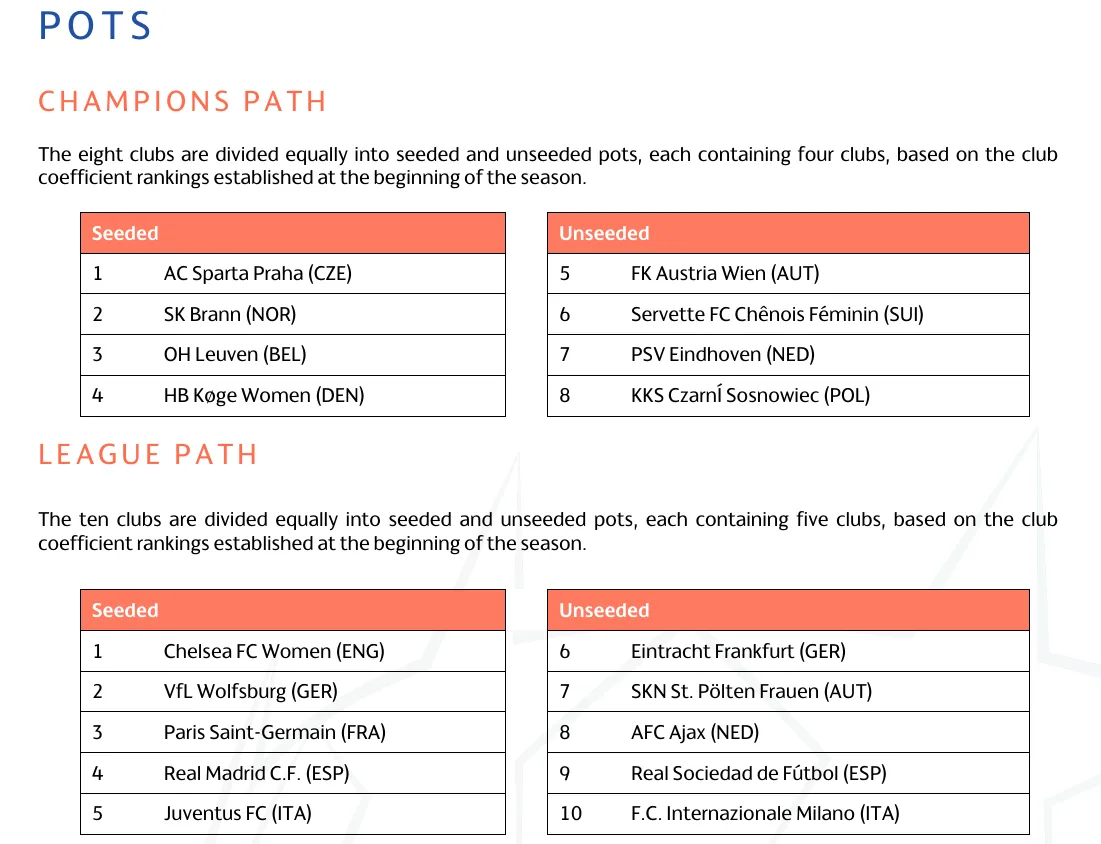Image resolution: width=1101 pixels, height=844 pixels.
Task: Click the Eintracht Frankfurt (GER) row
Action: click(x=788, y=651)
